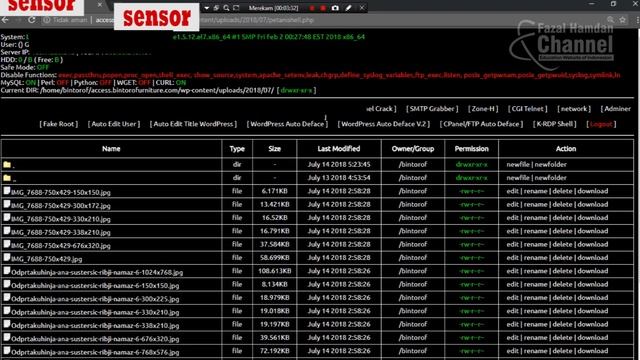The height and width of the screenshot is (360, 640).
Task: Open the double-dot parent folder icon
Action: point(7,178)
